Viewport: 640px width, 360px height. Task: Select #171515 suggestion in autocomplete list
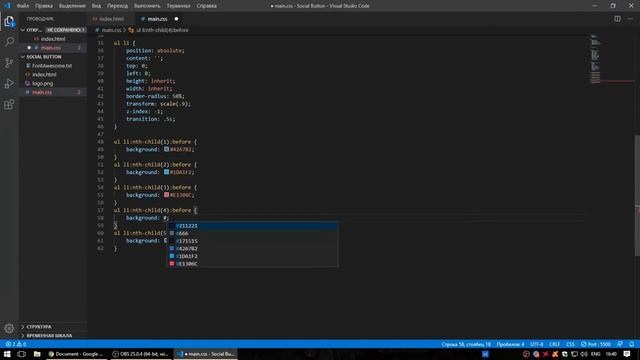point(253,241)
